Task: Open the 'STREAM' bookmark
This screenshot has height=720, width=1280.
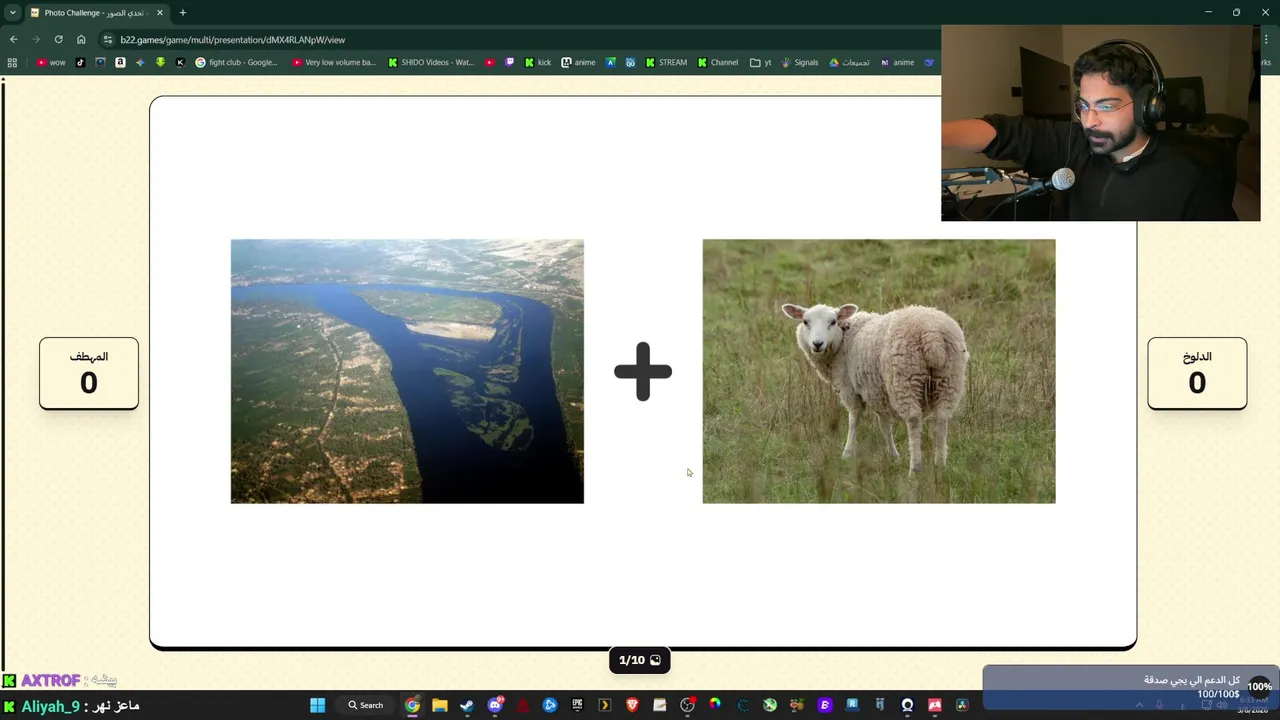Action: click(666, 62)
